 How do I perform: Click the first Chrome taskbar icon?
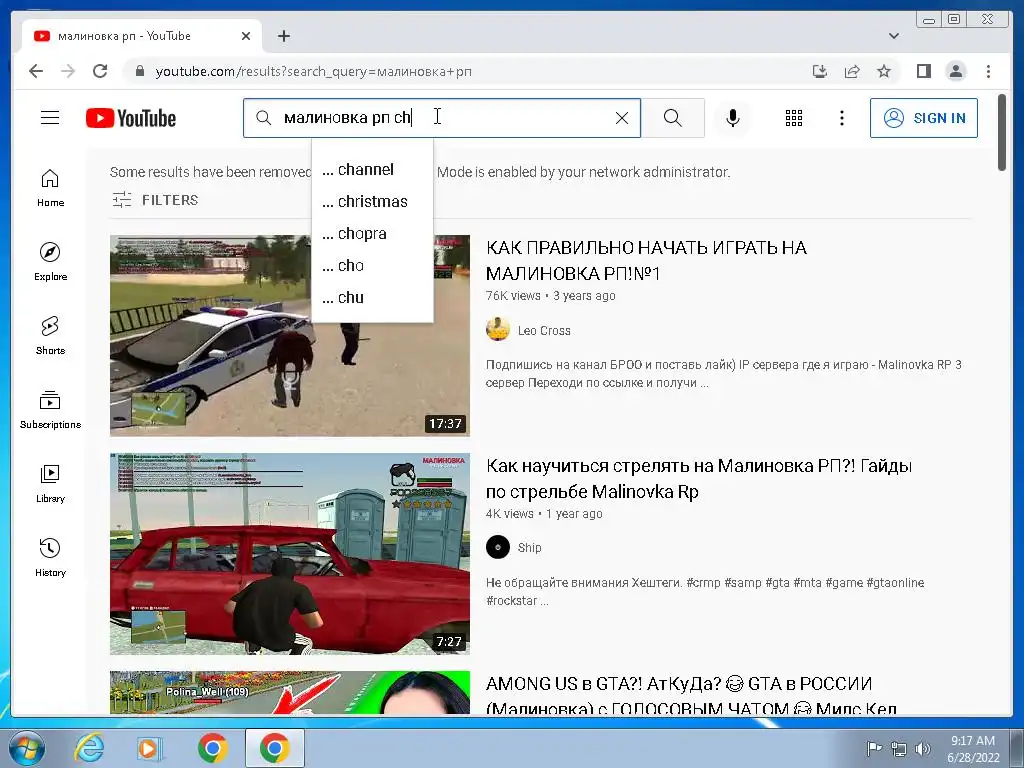click(x=213, y=748)
